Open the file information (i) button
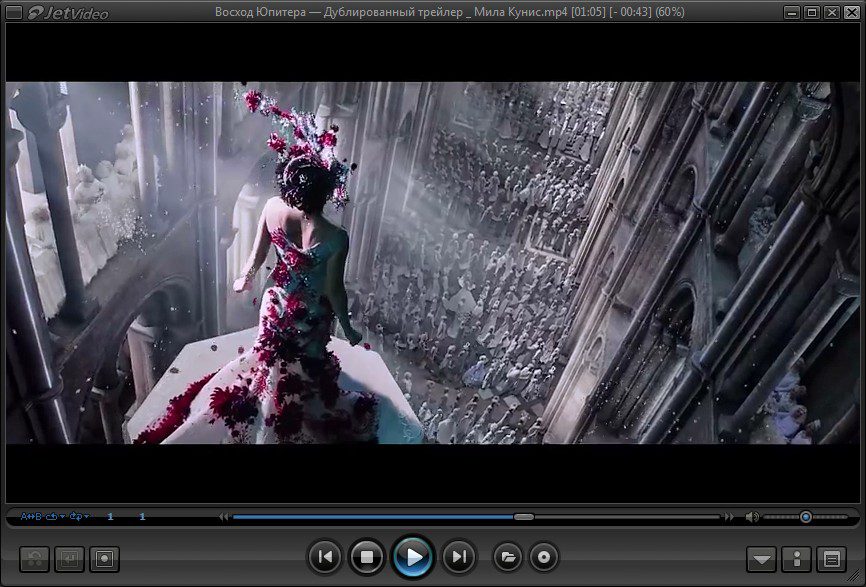866x587 pixels. (796, 559)
